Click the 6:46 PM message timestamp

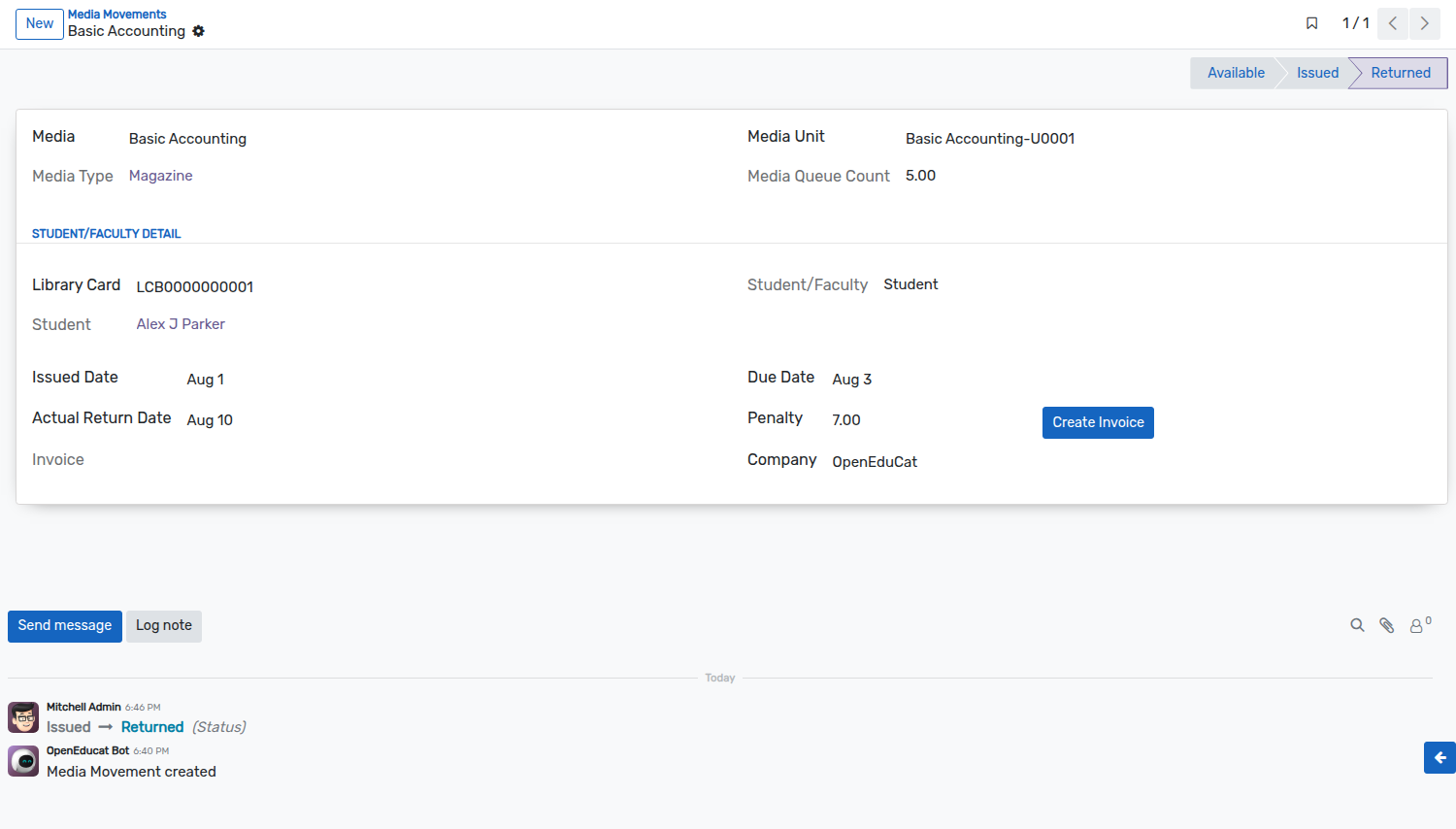(x=143, y=708)
